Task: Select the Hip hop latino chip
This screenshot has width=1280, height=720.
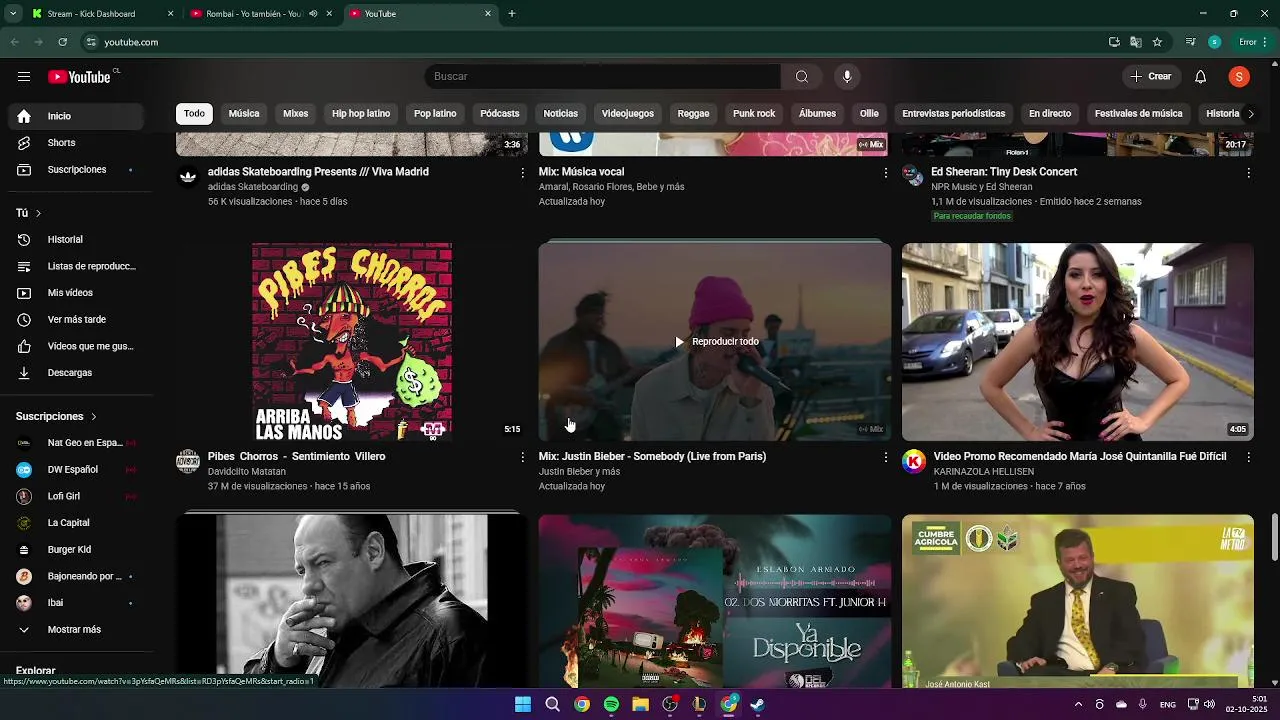Action: [x=361, y=114]
